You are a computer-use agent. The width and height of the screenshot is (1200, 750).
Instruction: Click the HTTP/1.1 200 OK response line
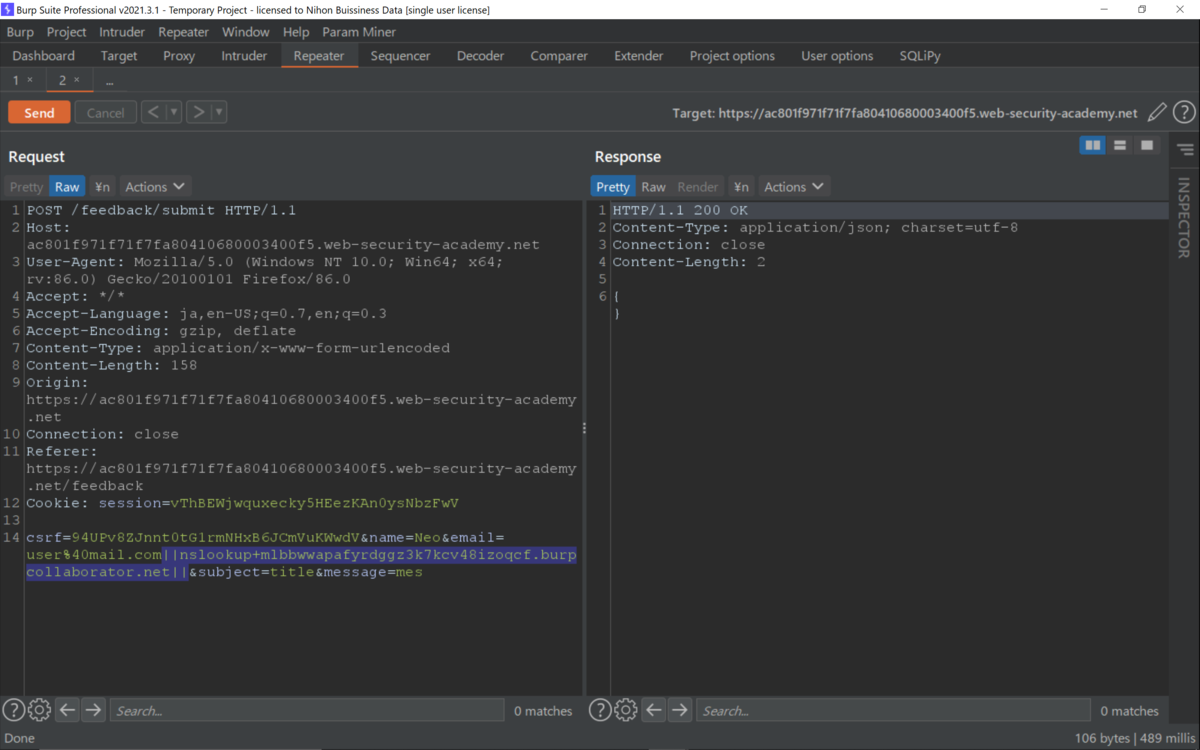[680, 211]
